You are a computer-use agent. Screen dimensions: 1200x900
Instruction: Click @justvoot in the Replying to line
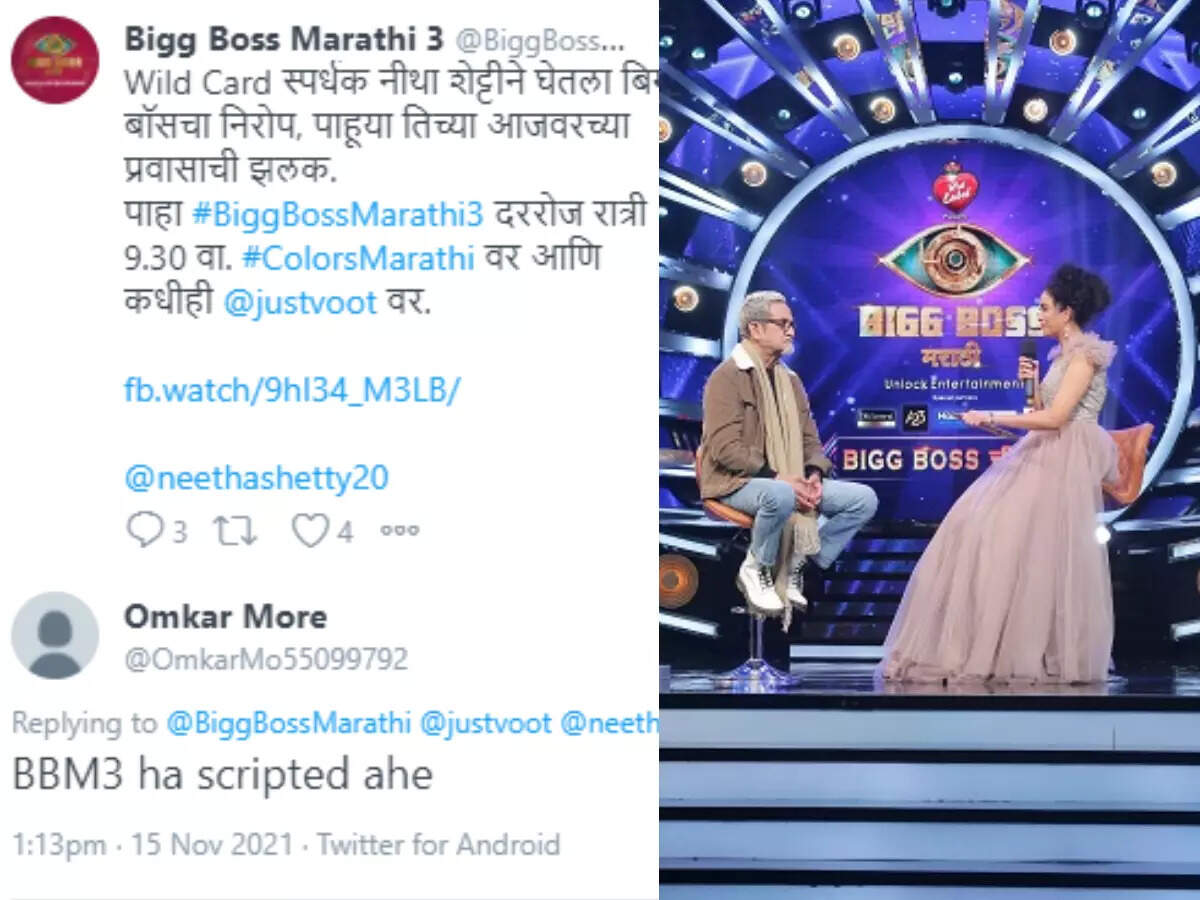click(x=486, y=724)
